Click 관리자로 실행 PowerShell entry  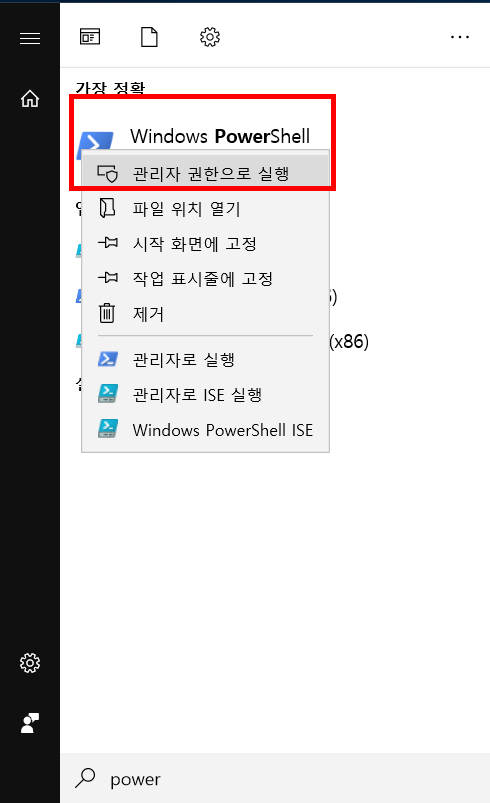[205, 360]
